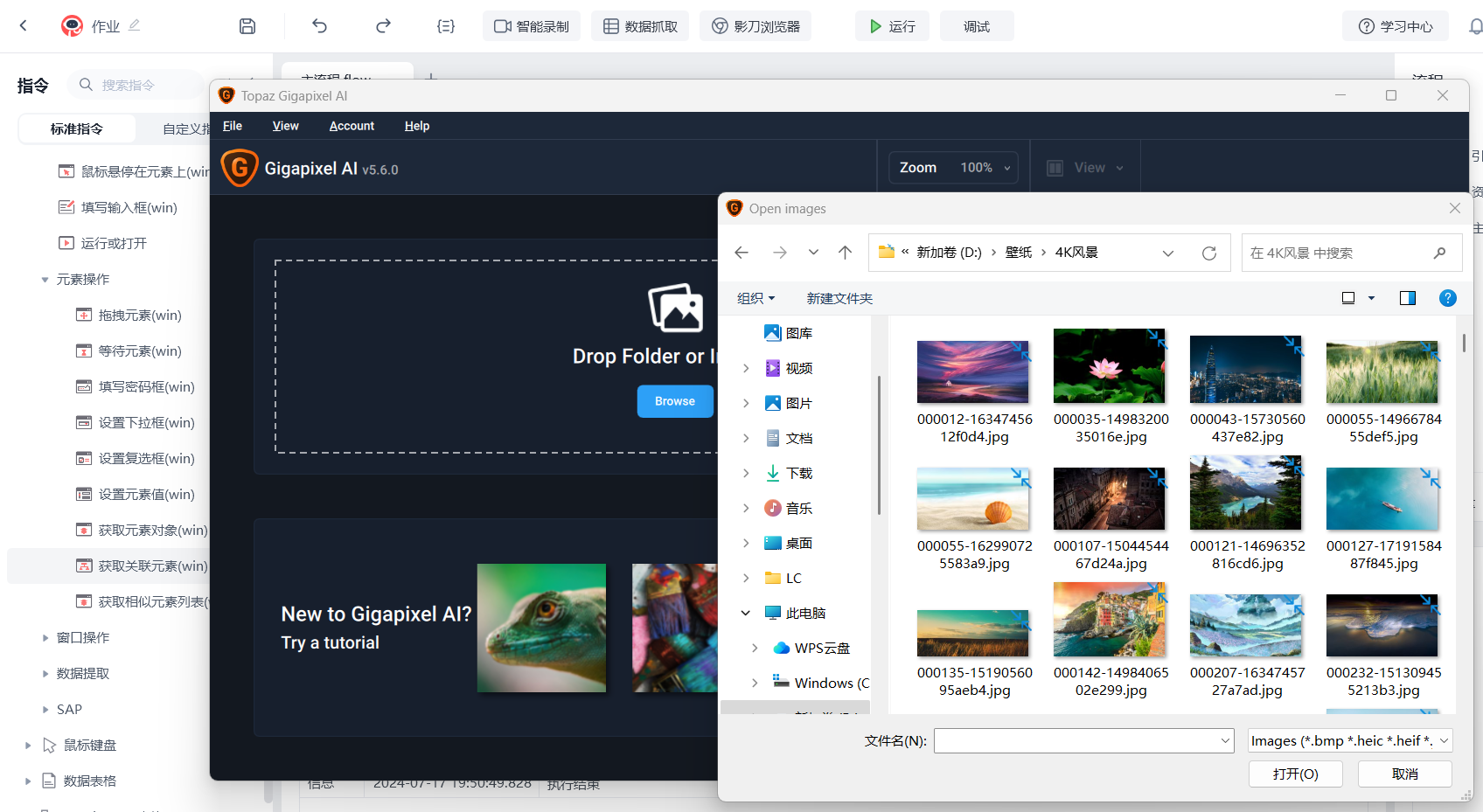1483x812 pixels.
Task: Click the search magnifier in the 4K风景 search box
Action: 1440,253
